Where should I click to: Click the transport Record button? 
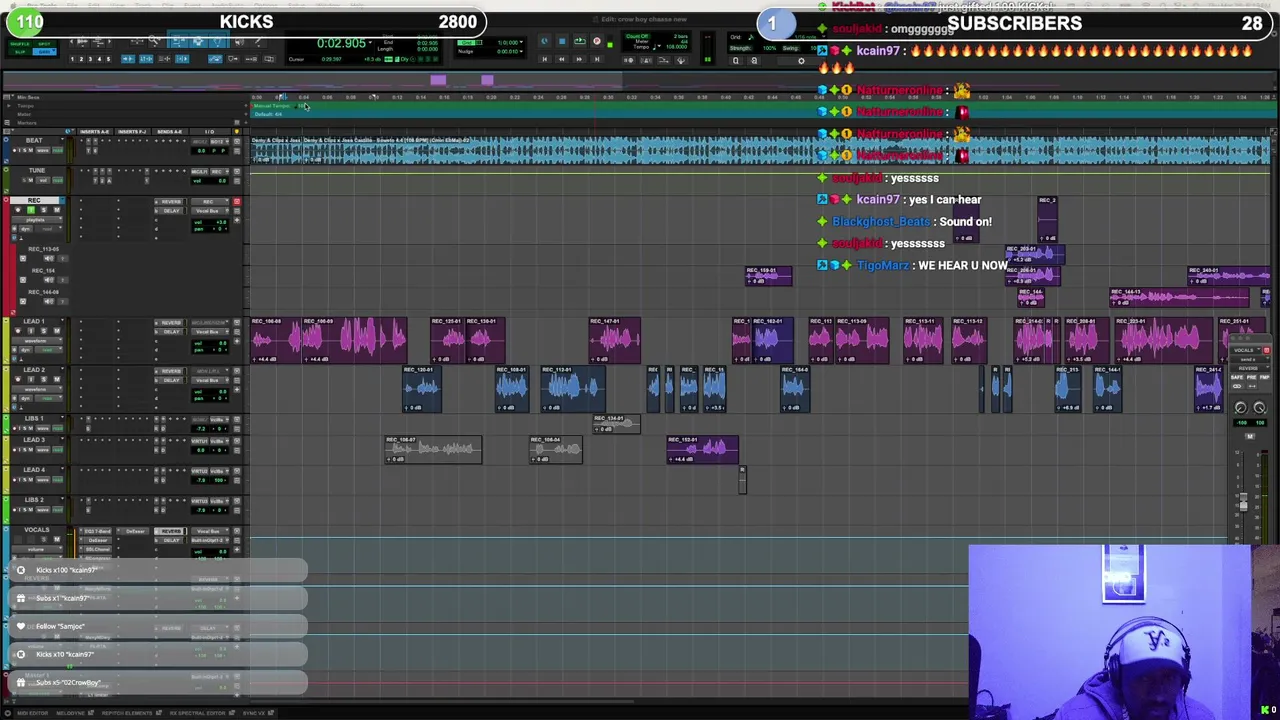[597, 41]
